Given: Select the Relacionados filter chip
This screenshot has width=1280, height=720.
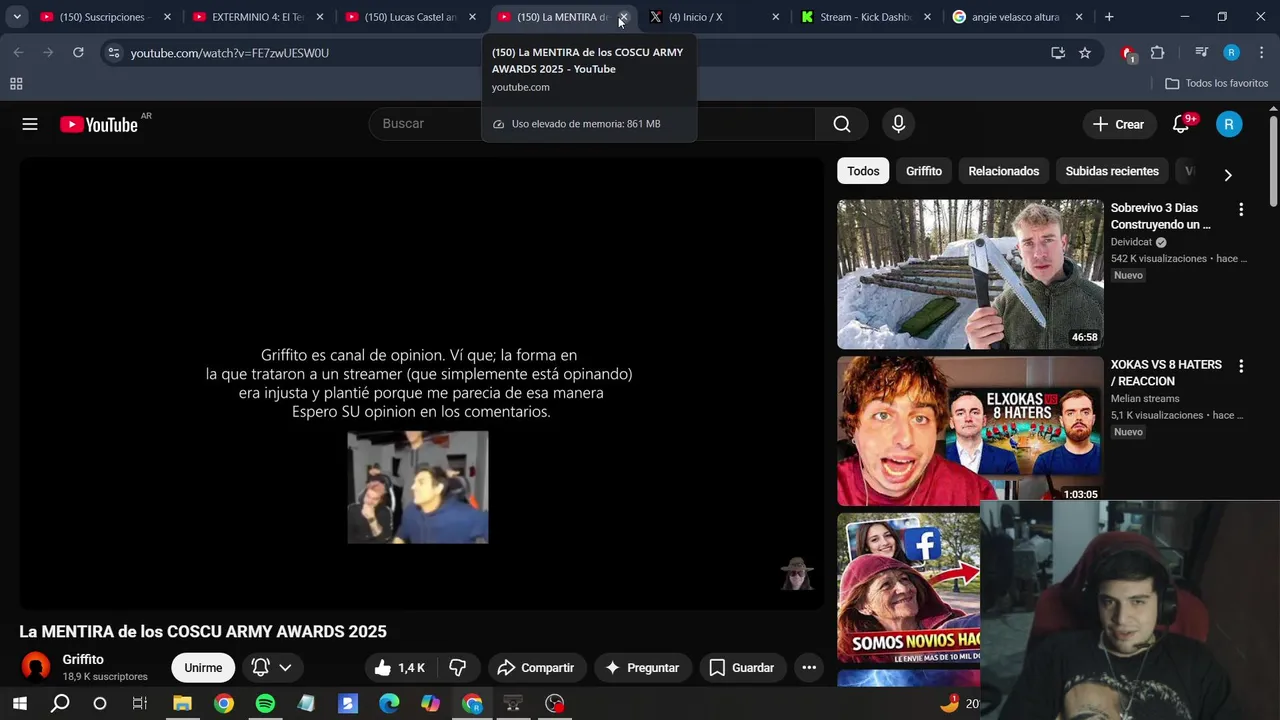Looking at the screenshot, I should pyautogui.click(x=1003, y=171).
